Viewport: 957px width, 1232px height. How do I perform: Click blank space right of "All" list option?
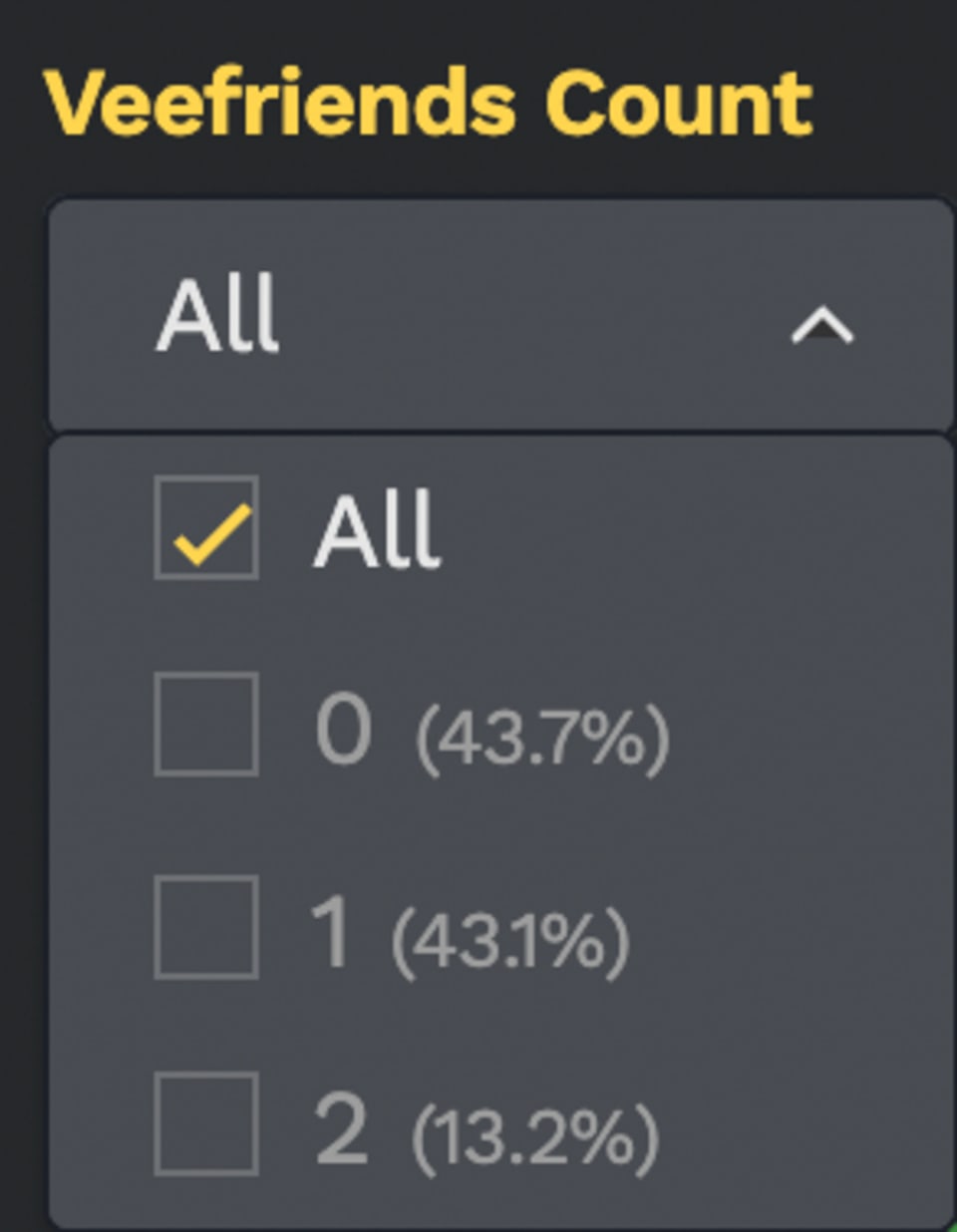(x=698, y=529)
